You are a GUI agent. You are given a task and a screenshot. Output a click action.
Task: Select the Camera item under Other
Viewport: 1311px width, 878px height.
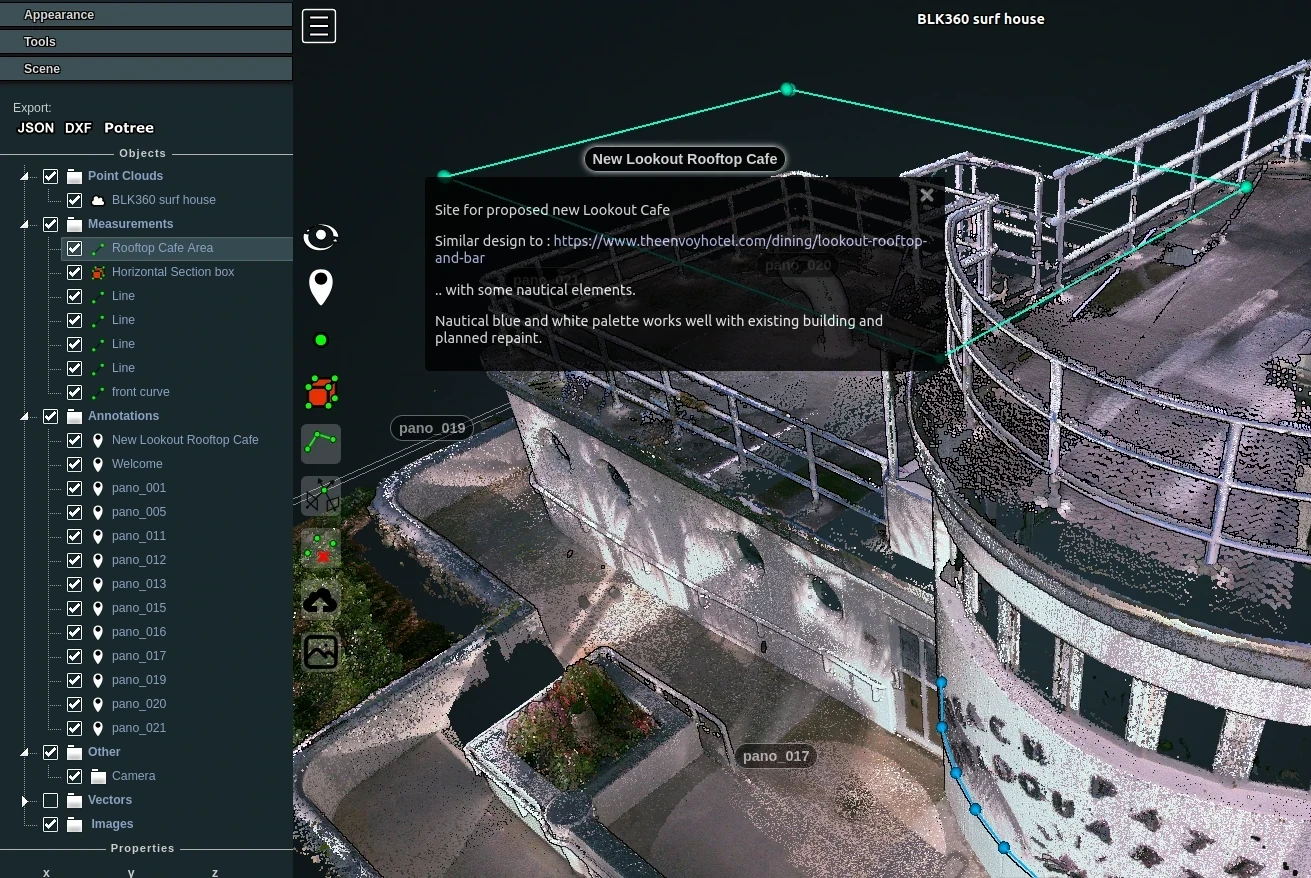(x=134, y=776)
